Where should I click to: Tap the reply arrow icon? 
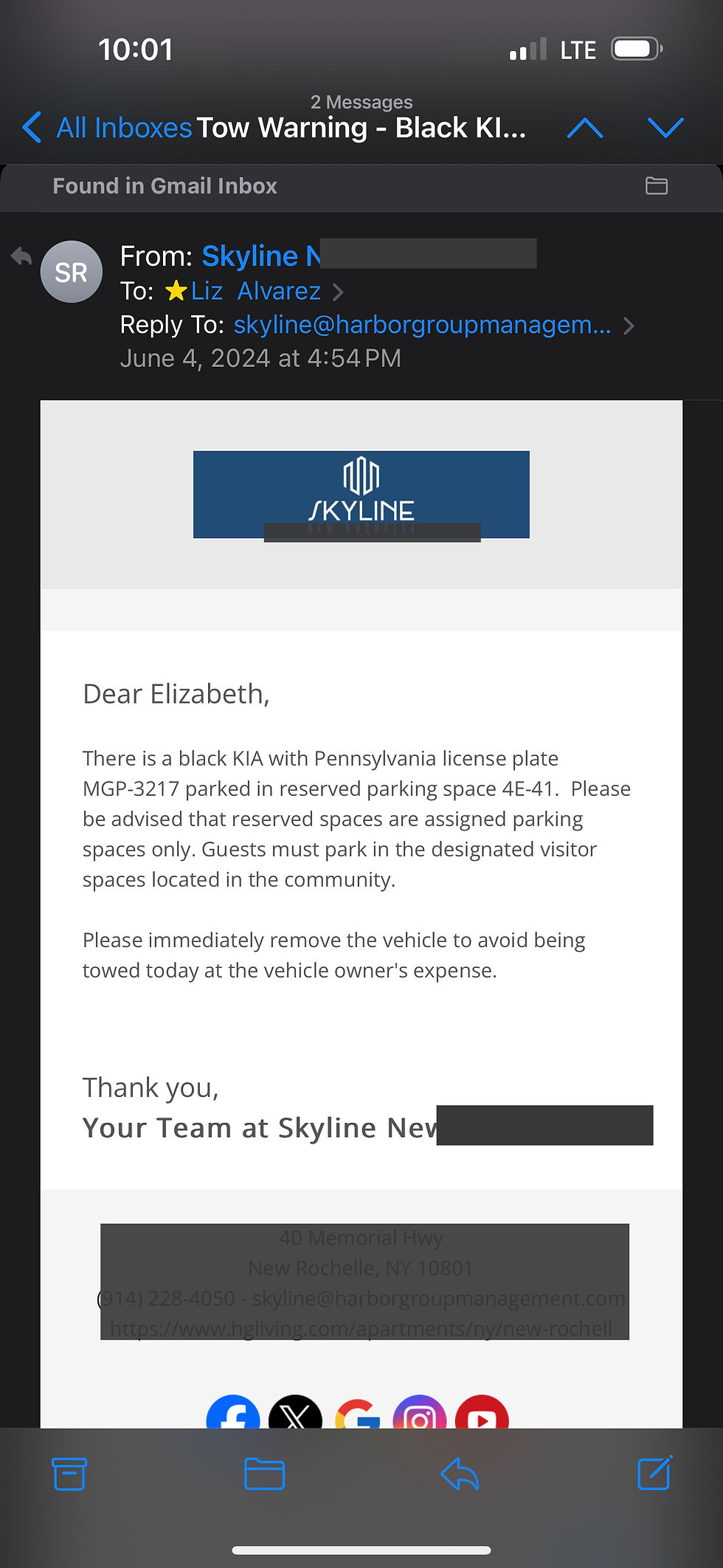pyautogui.click(x=460, y=1474)
